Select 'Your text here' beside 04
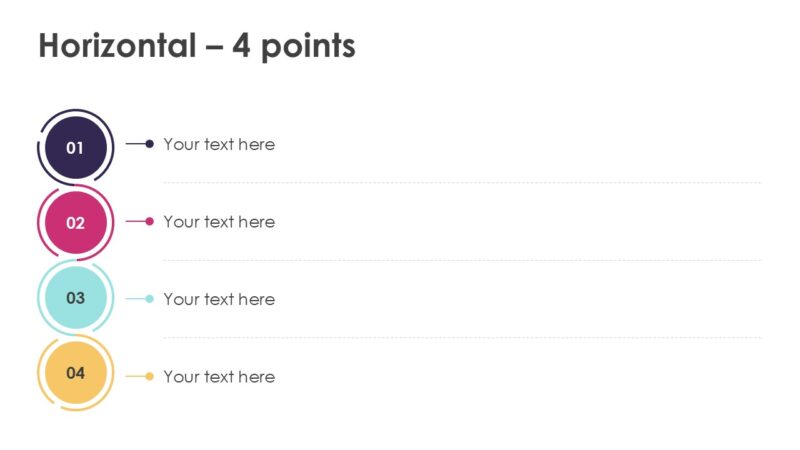 (x=219, y=377)
